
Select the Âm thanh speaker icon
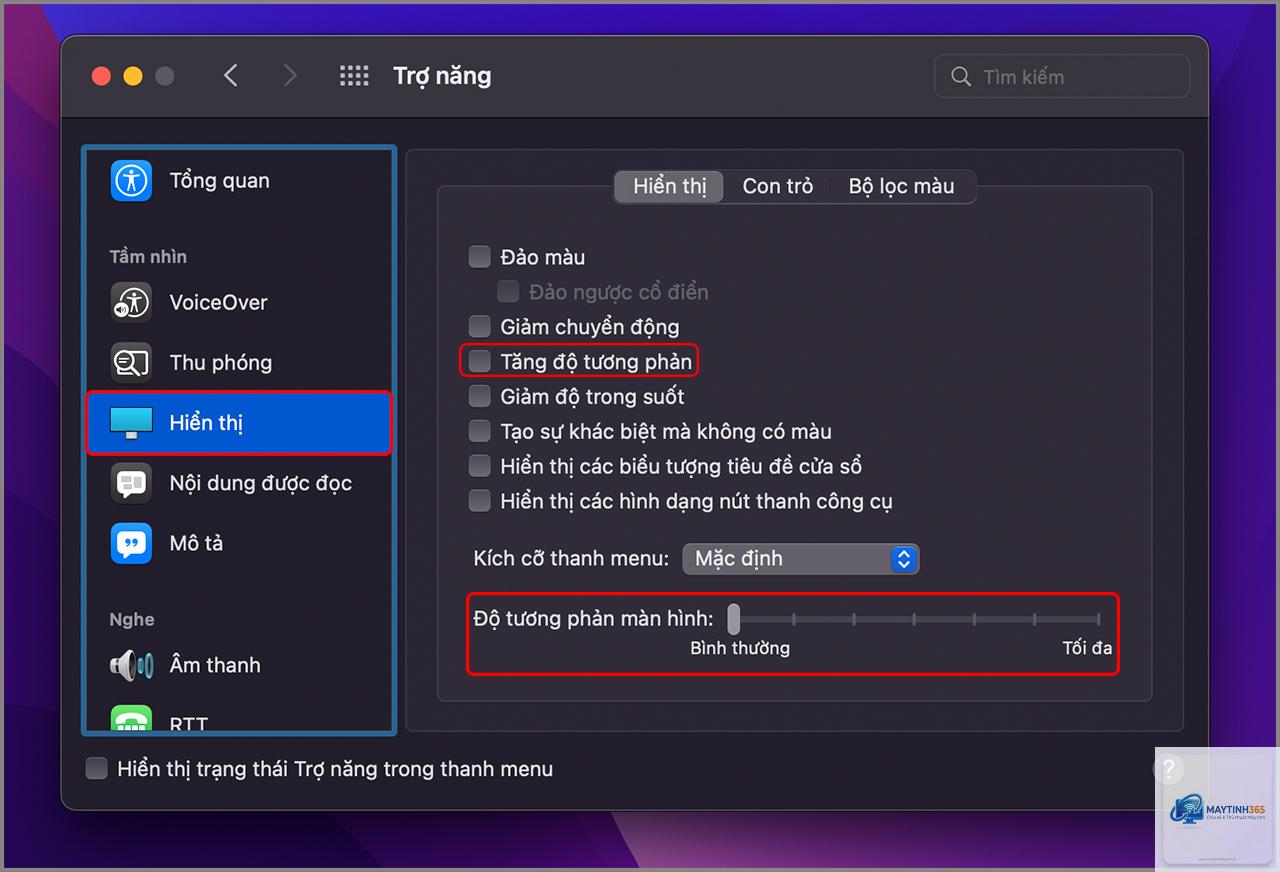tap(131, 665)
